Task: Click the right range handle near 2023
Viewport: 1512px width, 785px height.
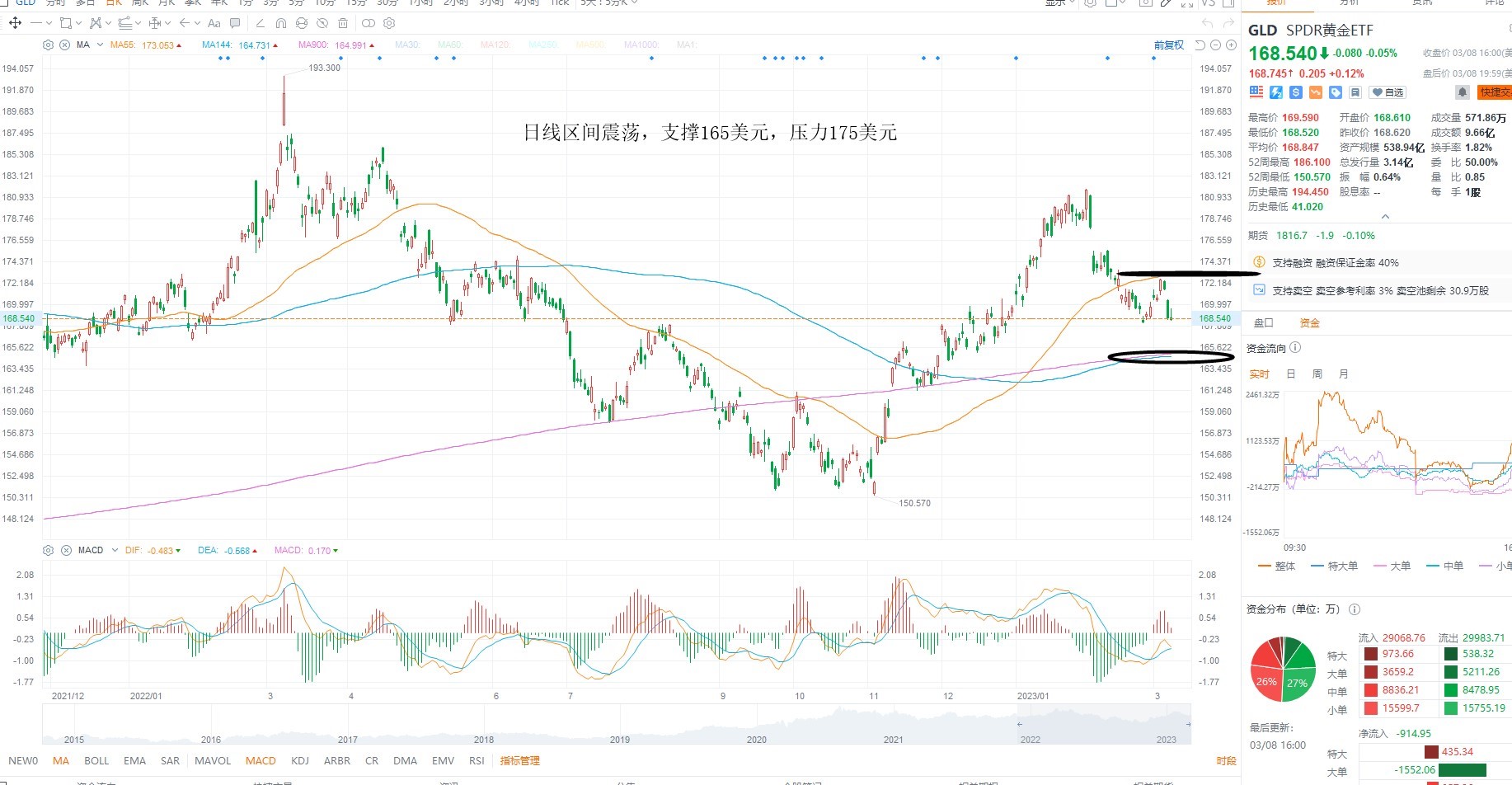Action: click(1188, 725)
